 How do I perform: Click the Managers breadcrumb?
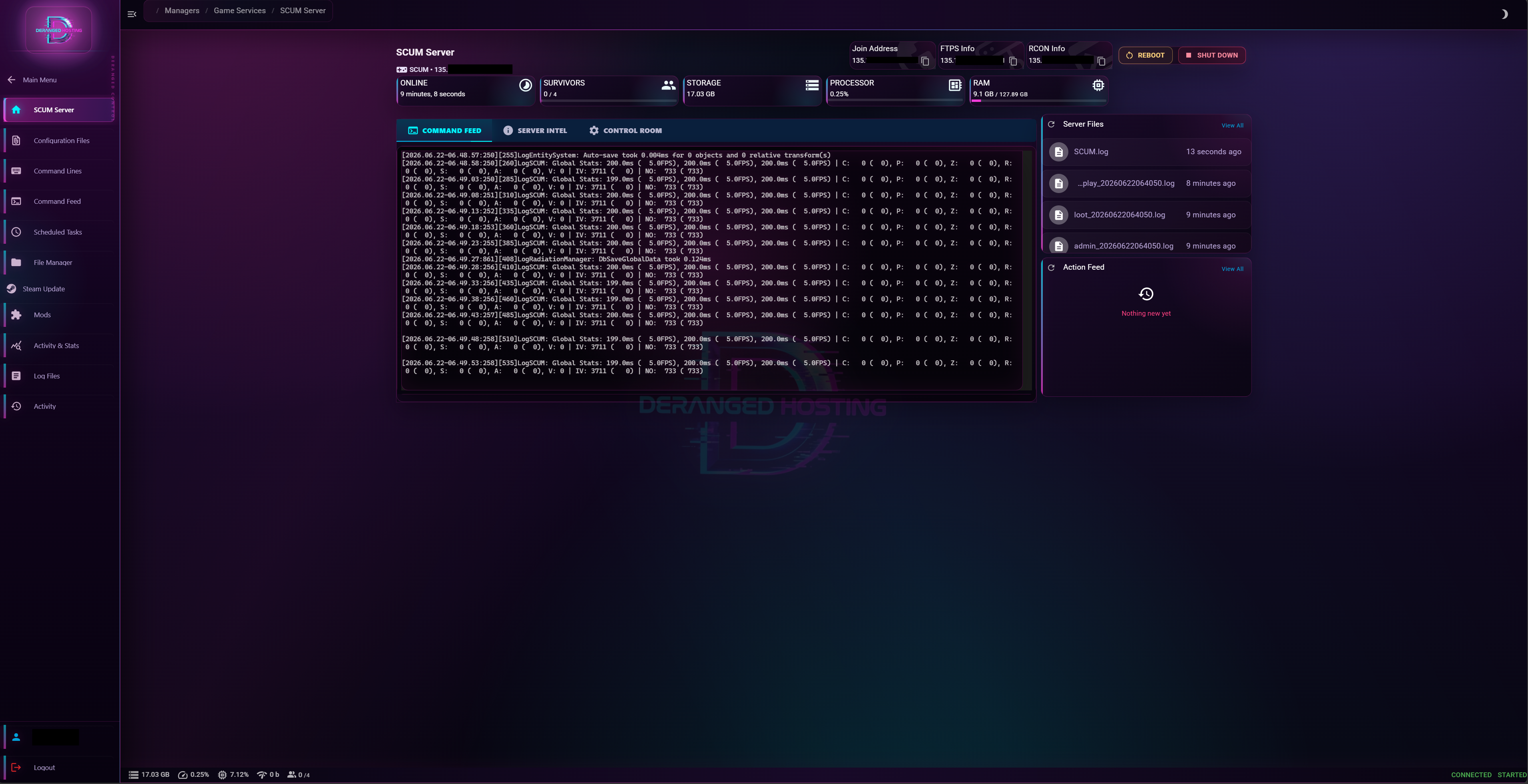(182, 11)
